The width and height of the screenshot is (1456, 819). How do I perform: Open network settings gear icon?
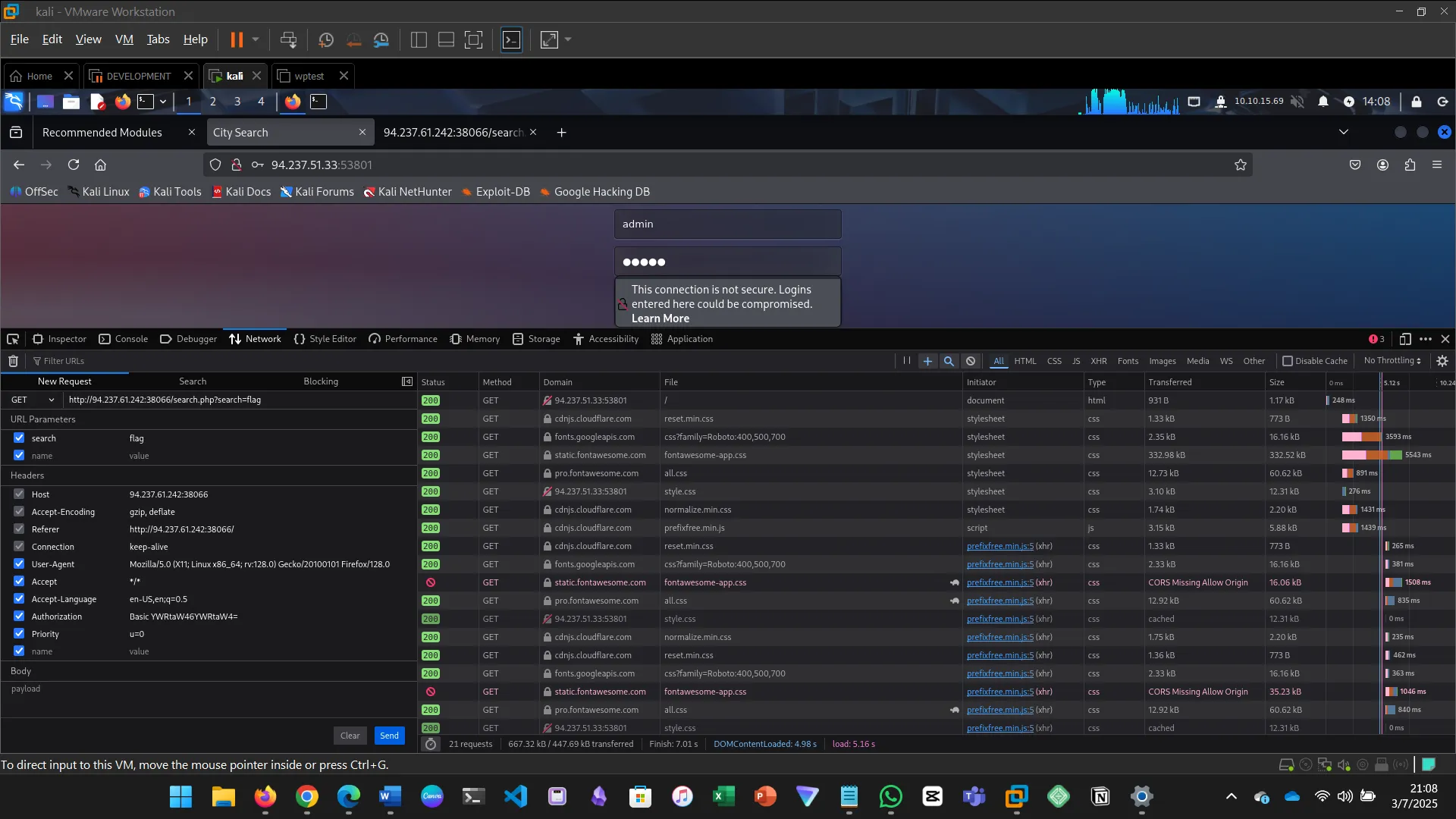(x=1442, y=361)
